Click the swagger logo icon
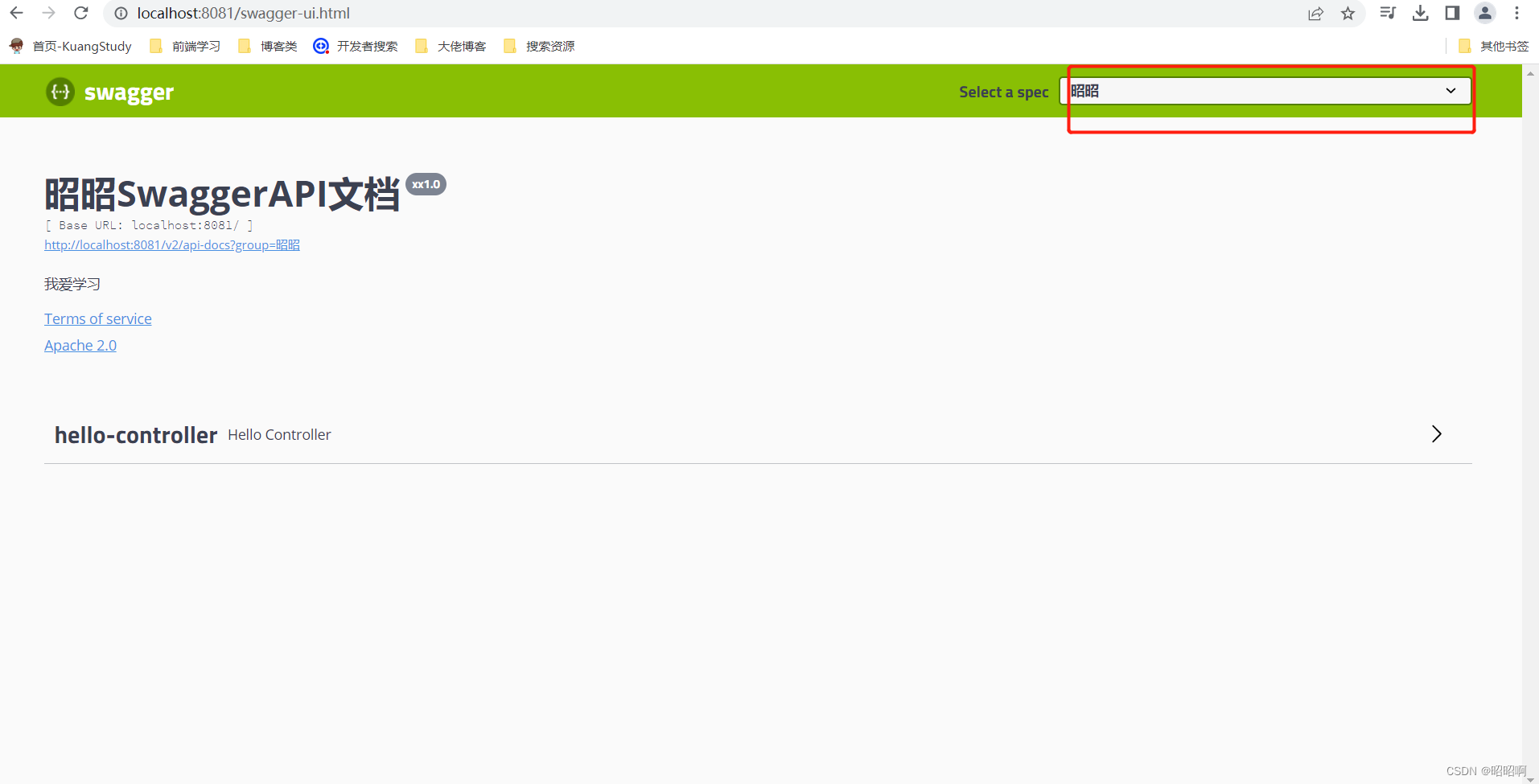This screenshot has height=784, width=1539. 60,92
